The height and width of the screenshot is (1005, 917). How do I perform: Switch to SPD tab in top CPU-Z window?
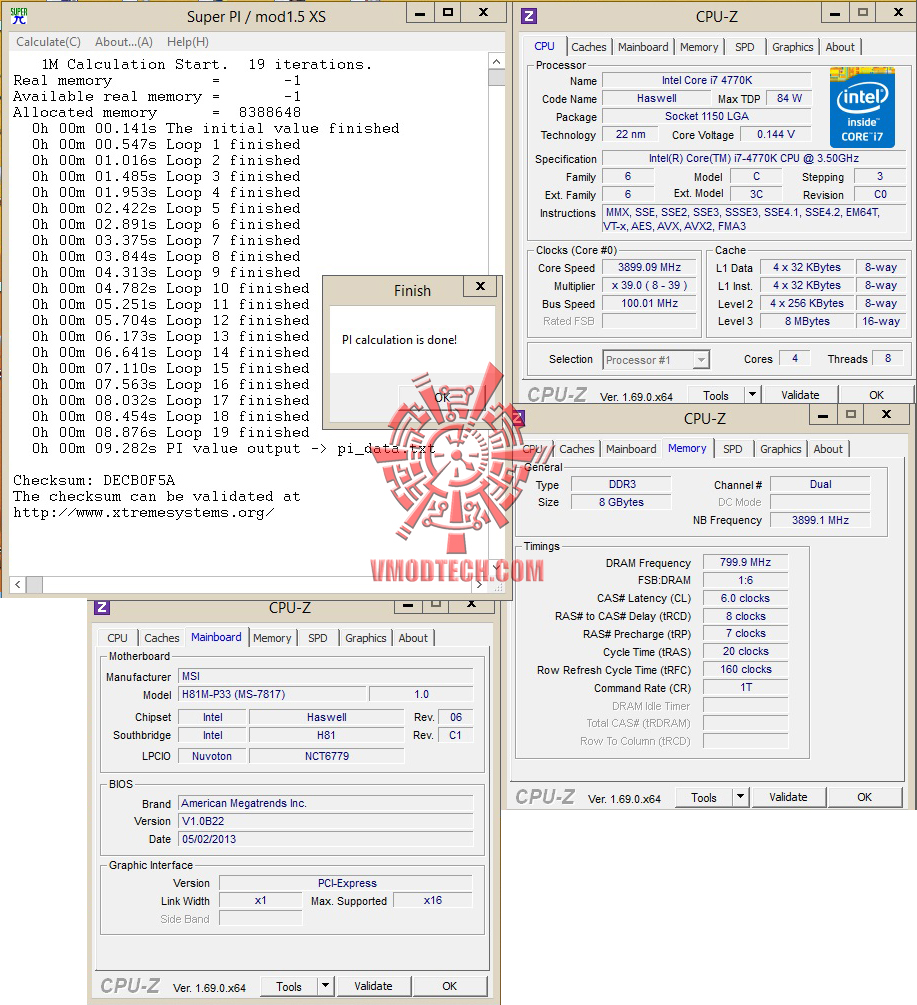[744, 47]
